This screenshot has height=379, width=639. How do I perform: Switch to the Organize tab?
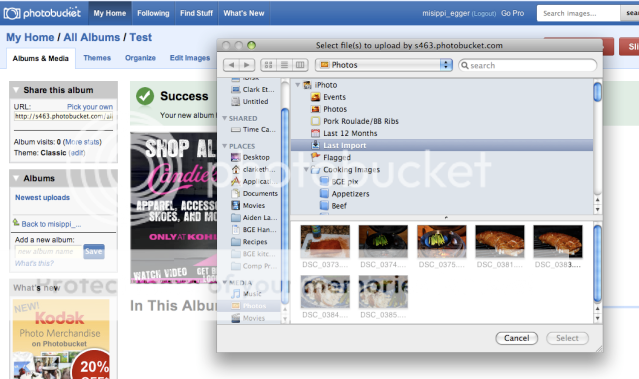coord(140,58)
